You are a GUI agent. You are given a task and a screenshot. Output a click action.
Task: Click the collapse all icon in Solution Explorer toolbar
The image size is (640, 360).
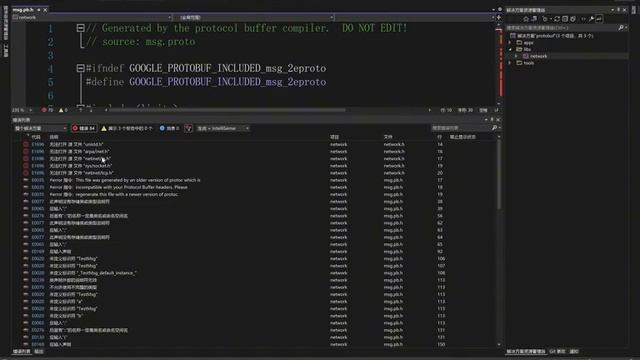(x=565, y=19)
